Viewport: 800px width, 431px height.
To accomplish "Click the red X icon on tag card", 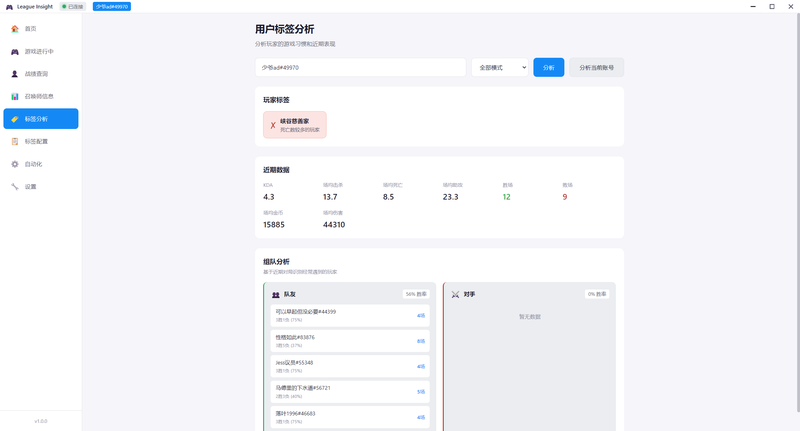I will [x=273, y=125].
